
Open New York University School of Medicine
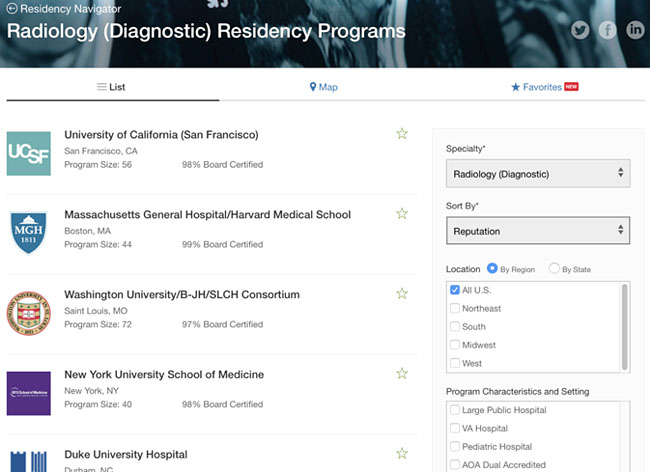point(164,375)
